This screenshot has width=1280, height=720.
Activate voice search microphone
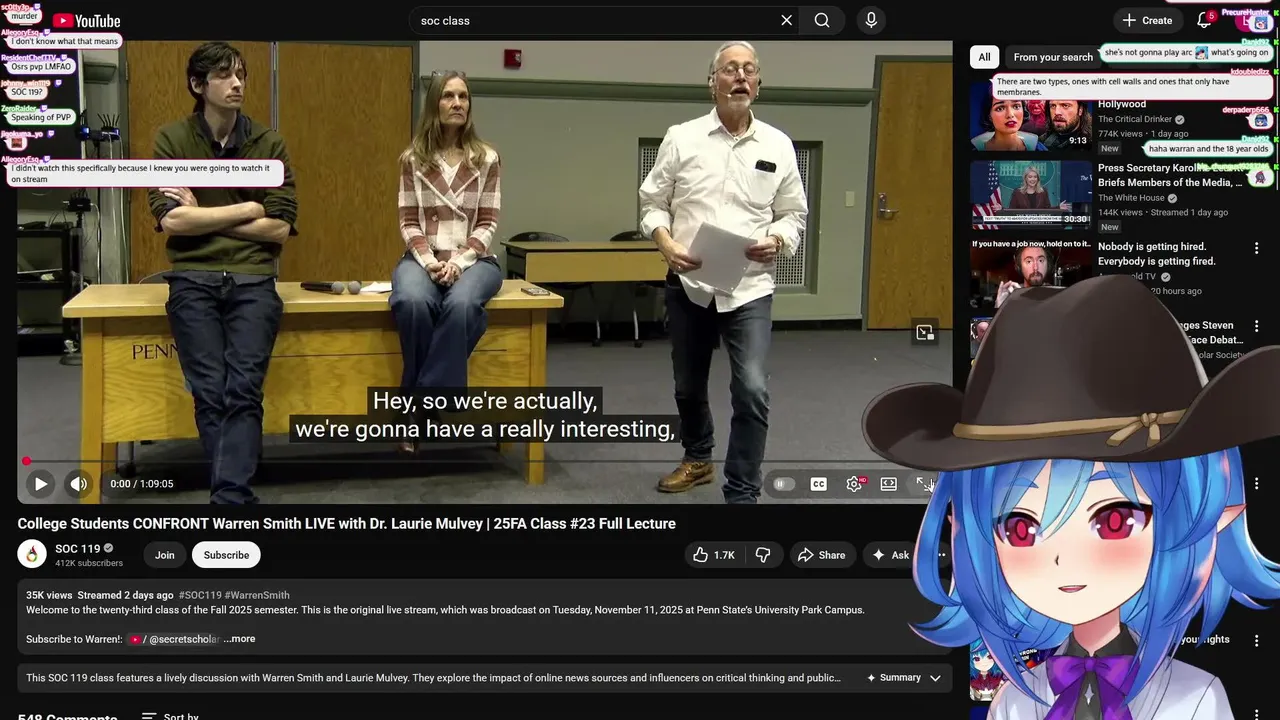pos(871,20)
